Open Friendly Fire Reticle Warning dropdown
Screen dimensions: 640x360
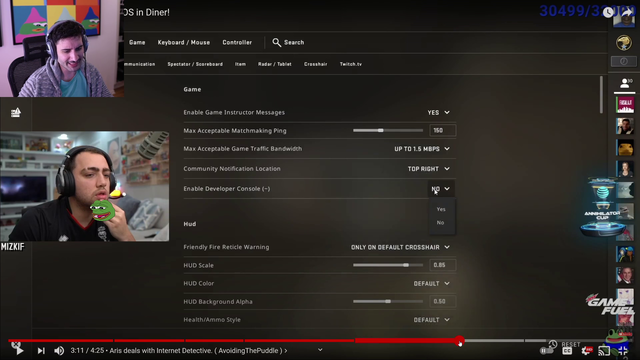(400, 247)
